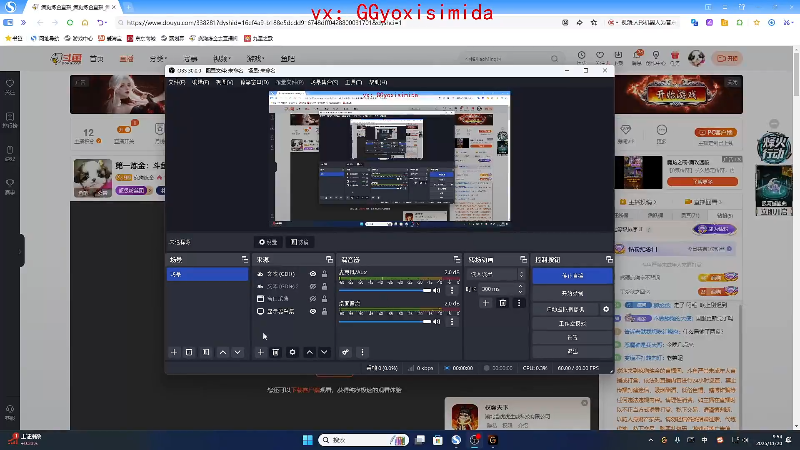Open OBS 编辑 (Edit) menu

point(201,82)
